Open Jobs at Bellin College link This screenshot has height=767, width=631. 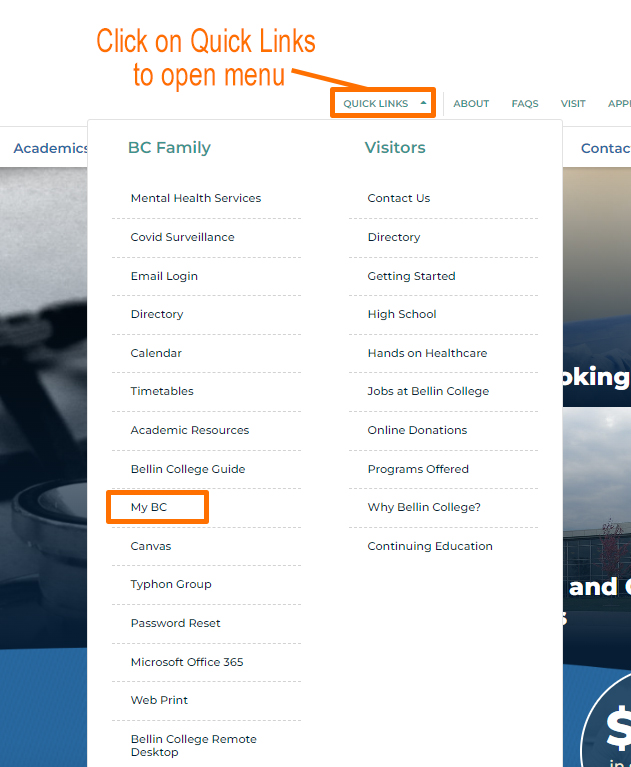(428, 391)
